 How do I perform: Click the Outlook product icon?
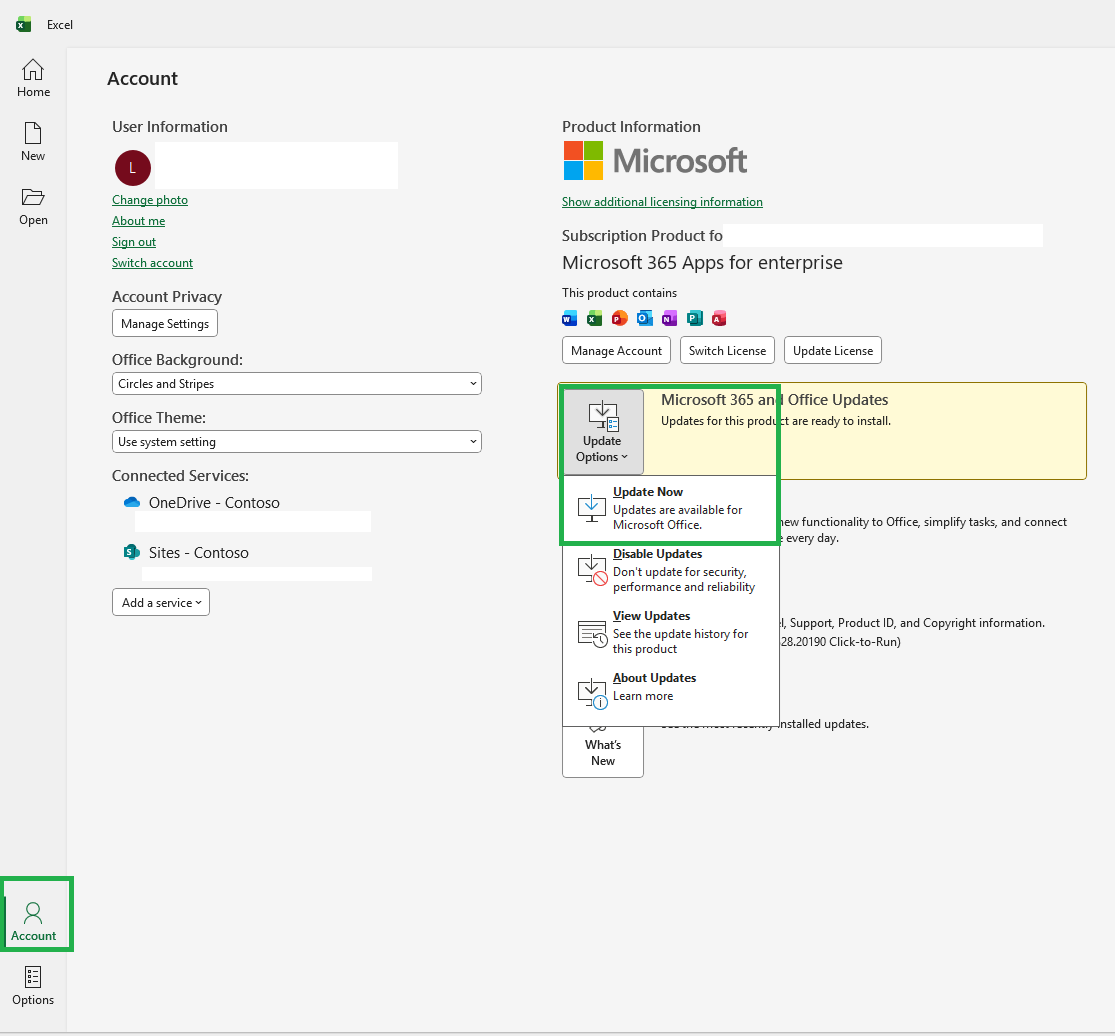644,319
